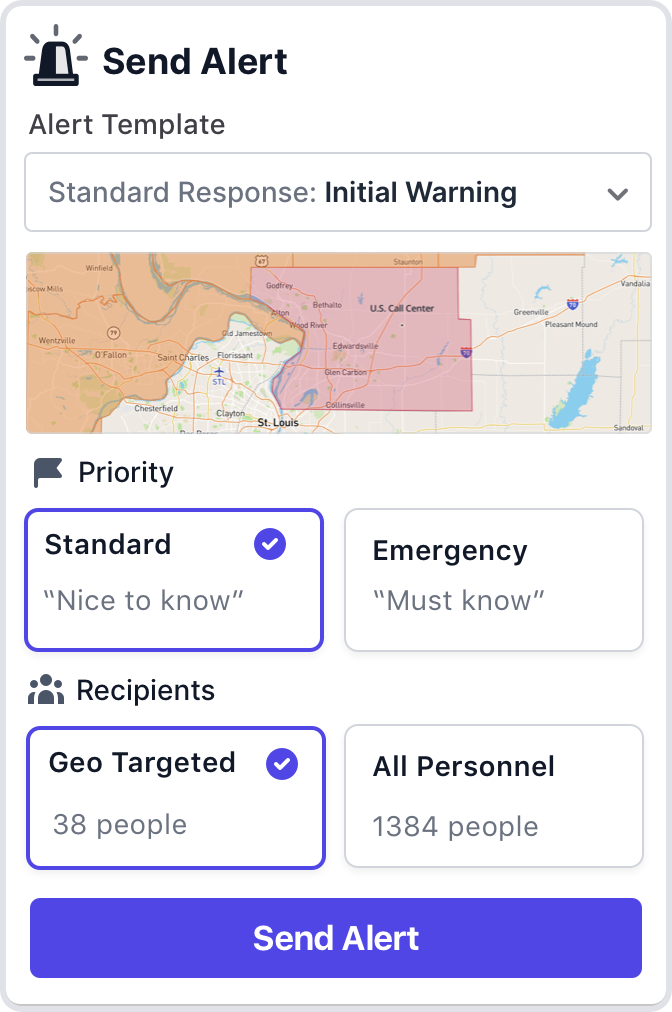Click St. Louis label on the map
Screen dimensions: 672x1012
277,423
